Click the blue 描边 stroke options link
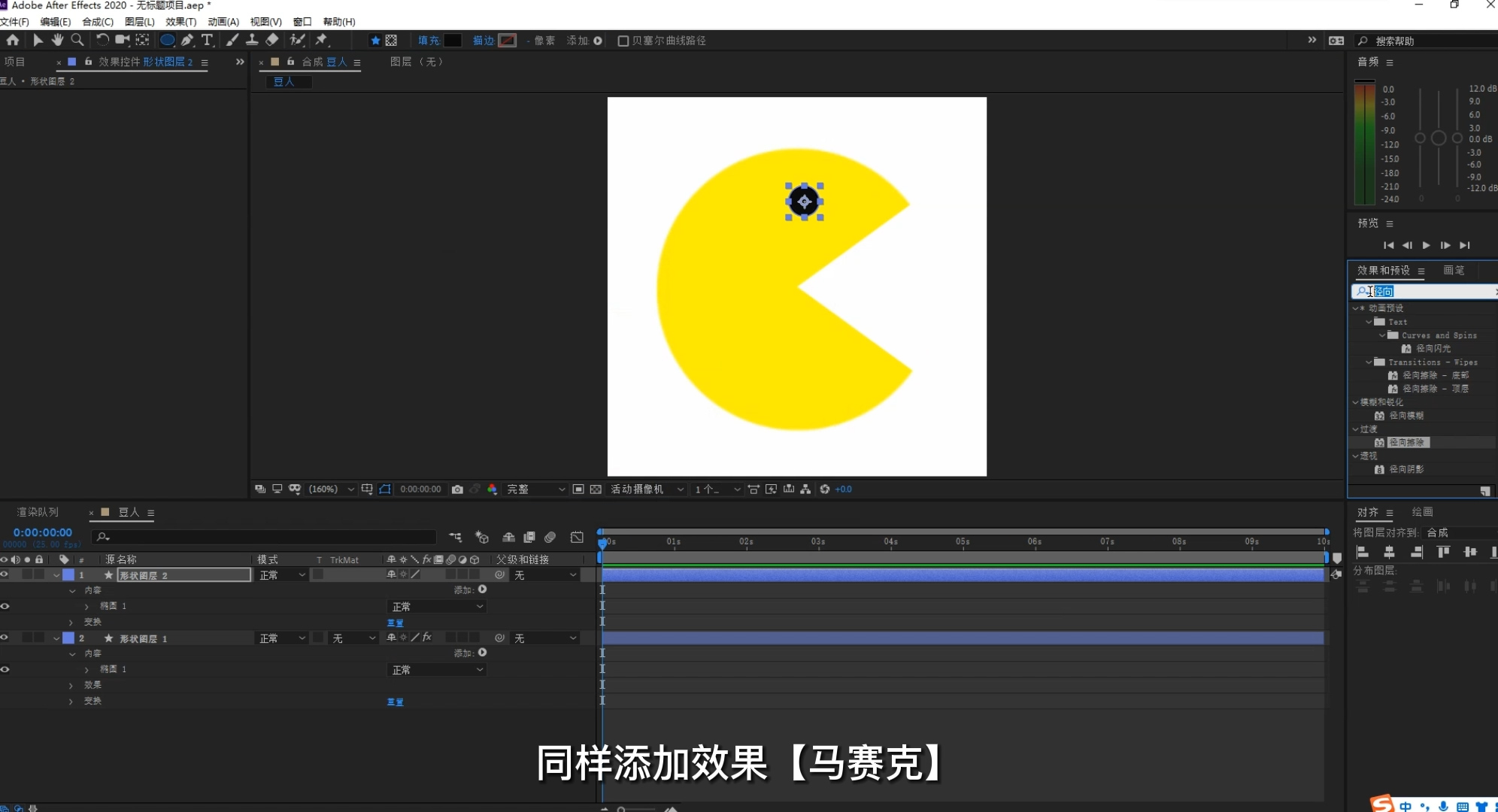Viewport: 1498px width, 812px height. 483,41
